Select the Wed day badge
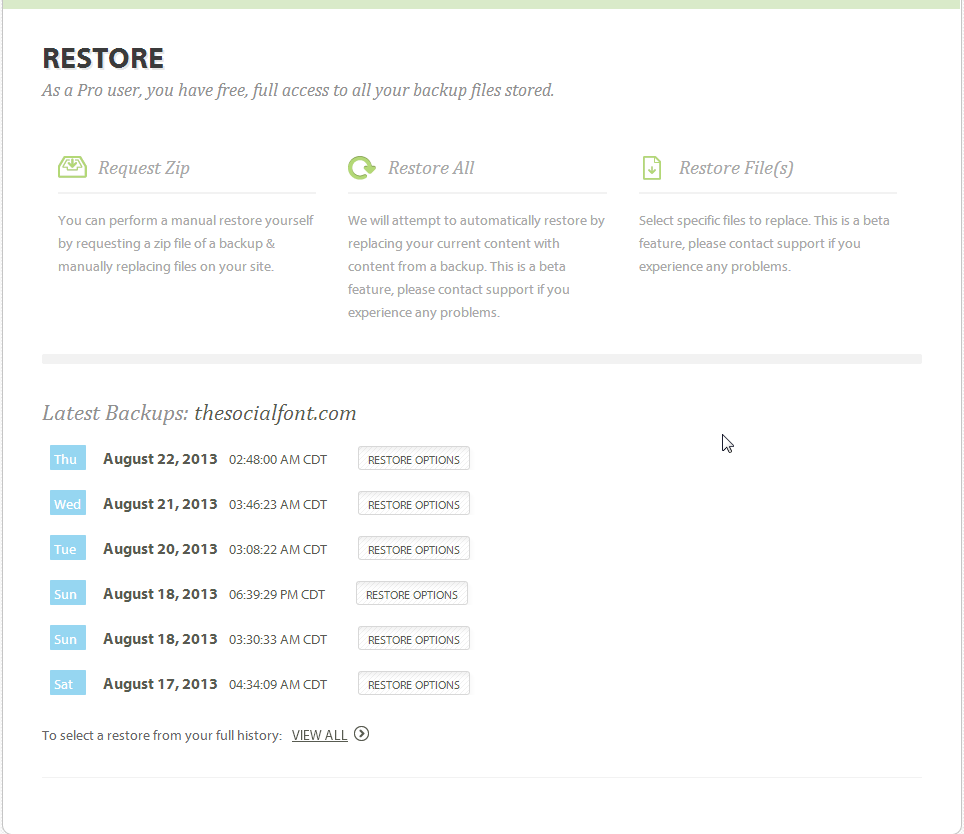964x834 pixels. point(68,503)
